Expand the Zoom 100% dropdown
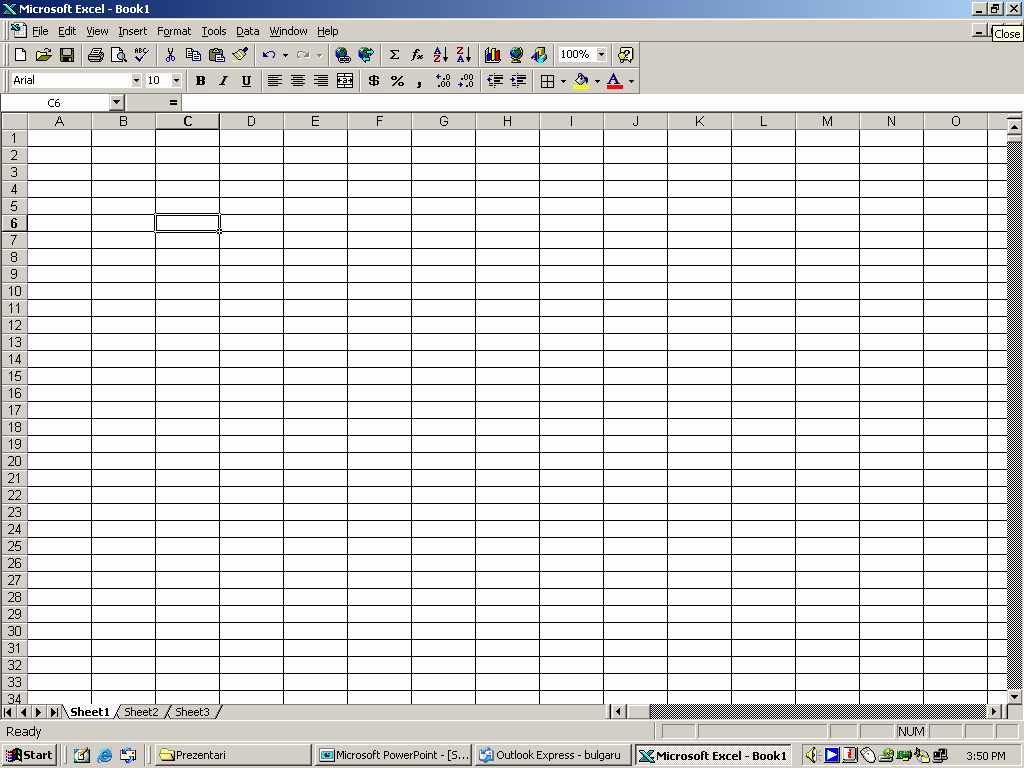The image size is (1024, 768). coord(601,55)
